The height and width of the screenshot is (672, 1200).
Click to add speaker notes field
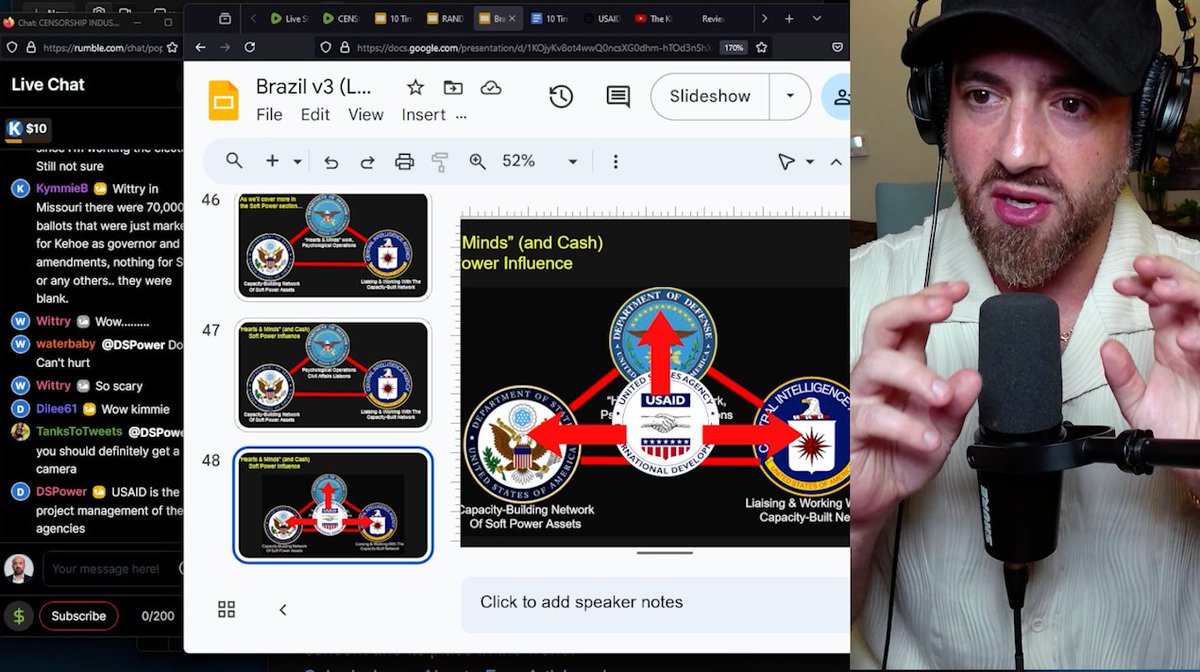coord(656,603)
